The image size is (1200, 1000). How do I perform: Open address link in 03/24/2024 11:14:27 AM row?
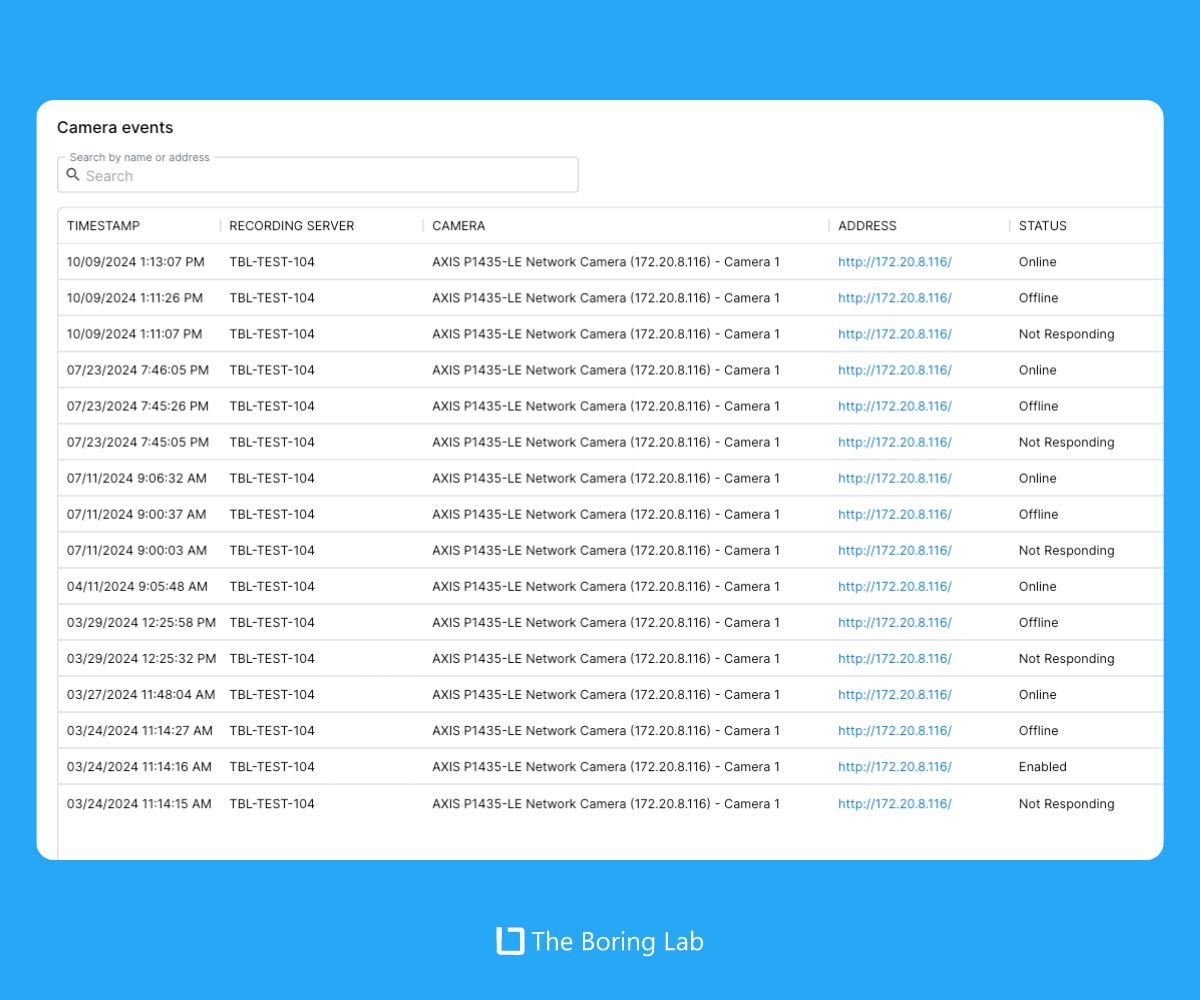(895, 731)
